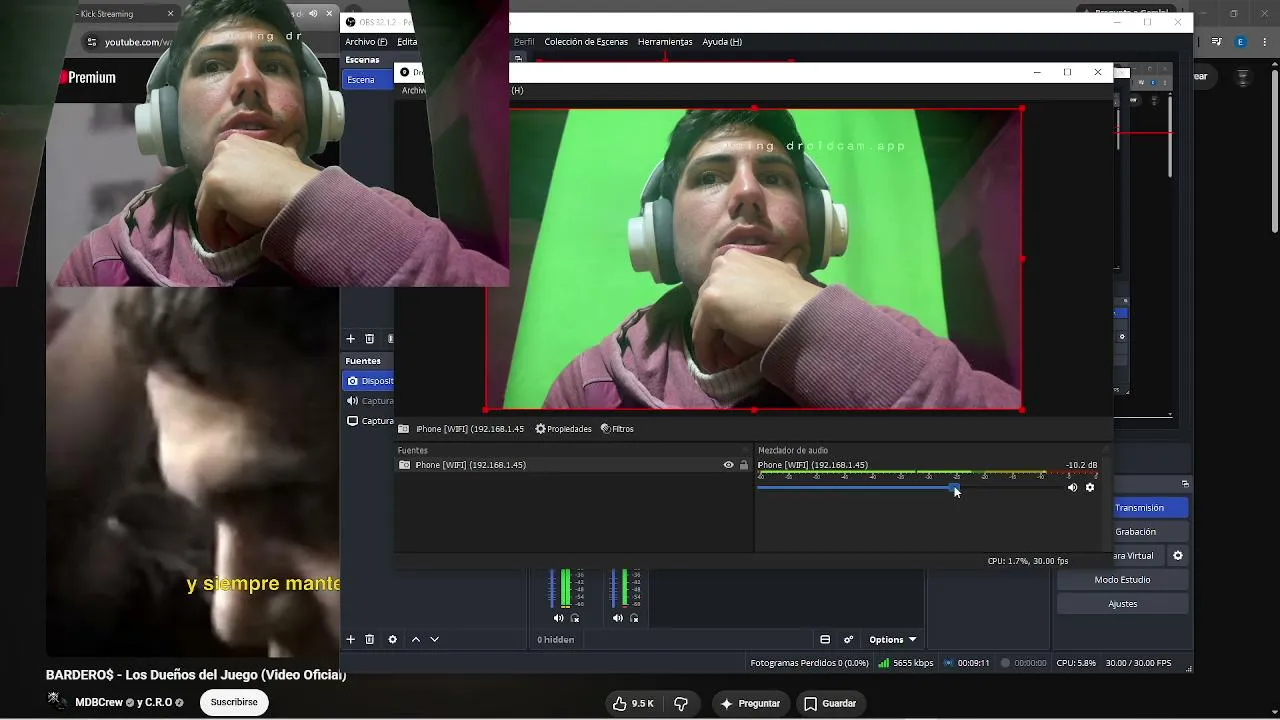Screen dimensions: 1280x720
Task: Open Perfil menu in OBS
Action: [524, 42]
